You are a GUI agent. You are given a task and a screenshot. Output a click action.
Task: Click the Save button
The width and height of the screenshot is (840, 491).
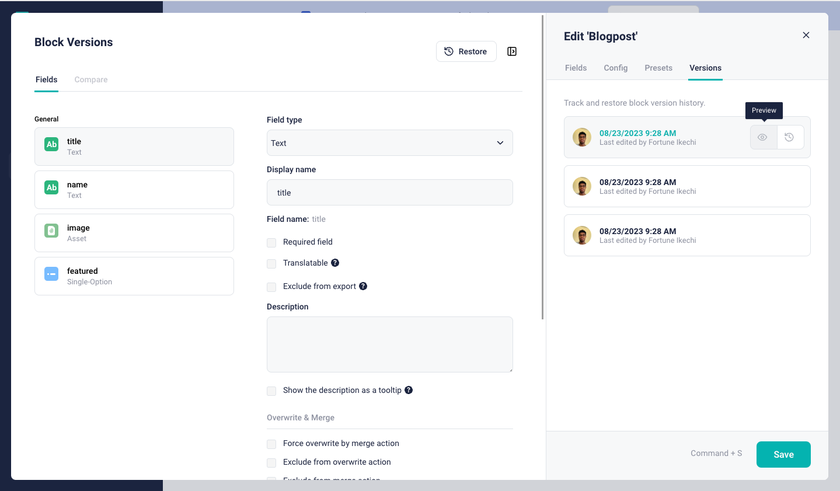click(783, 454)
